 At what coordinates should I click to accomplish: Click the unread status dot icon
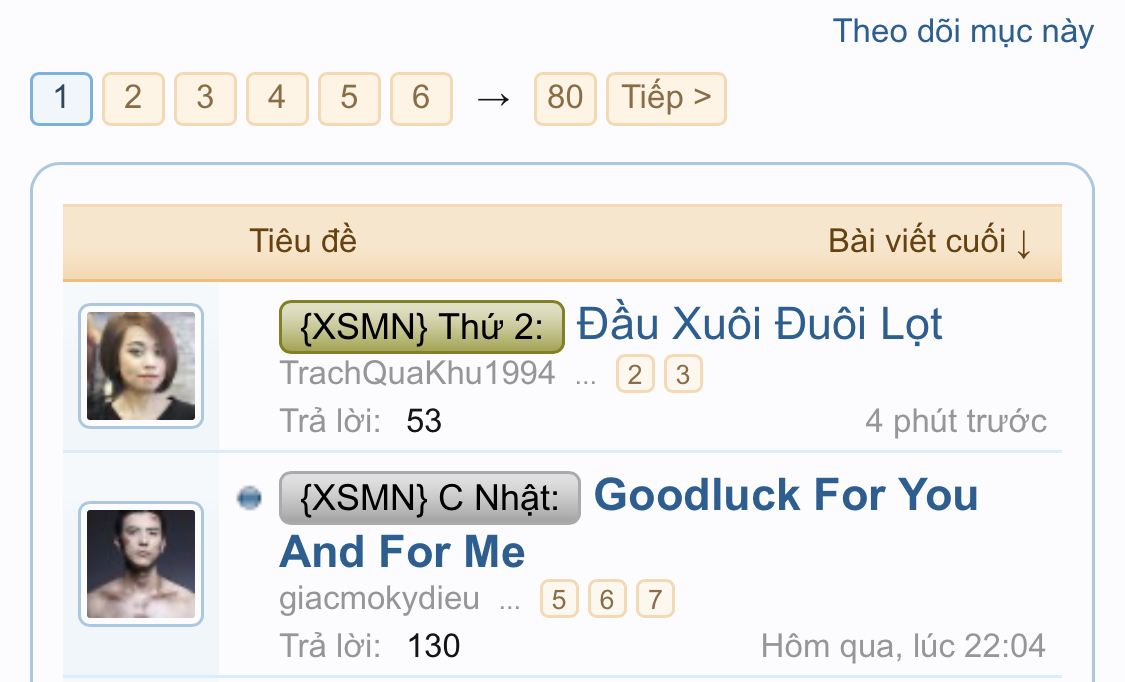click(x=249, y=497)
